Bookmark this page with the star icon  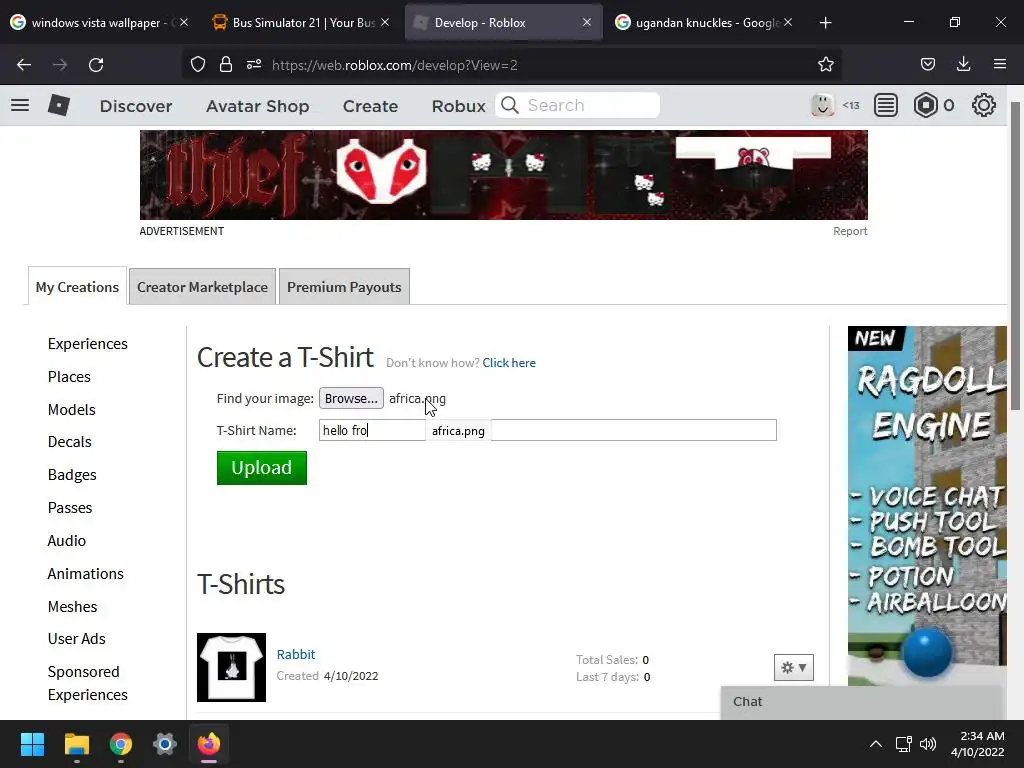[825, 65]
